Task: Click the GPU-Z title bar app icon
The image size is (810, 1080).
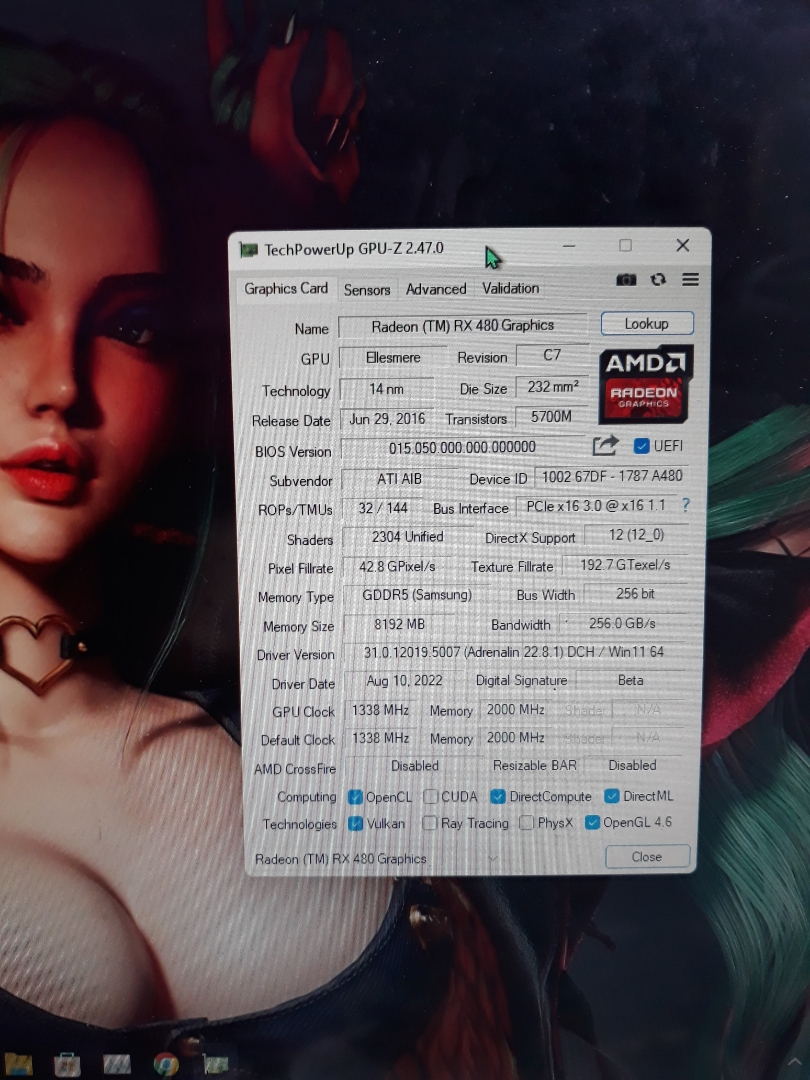Action: pos(248,249)
